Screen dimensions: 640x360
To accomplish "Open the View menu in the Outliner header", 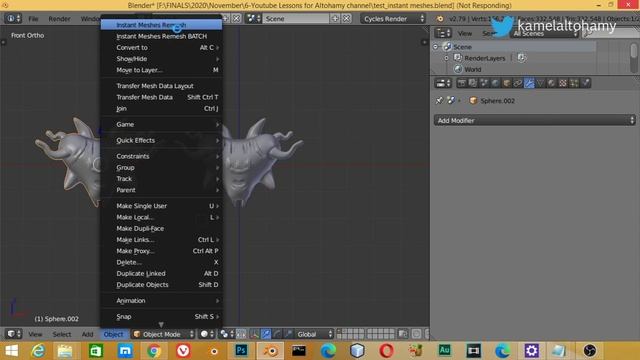I will [464, 33].
